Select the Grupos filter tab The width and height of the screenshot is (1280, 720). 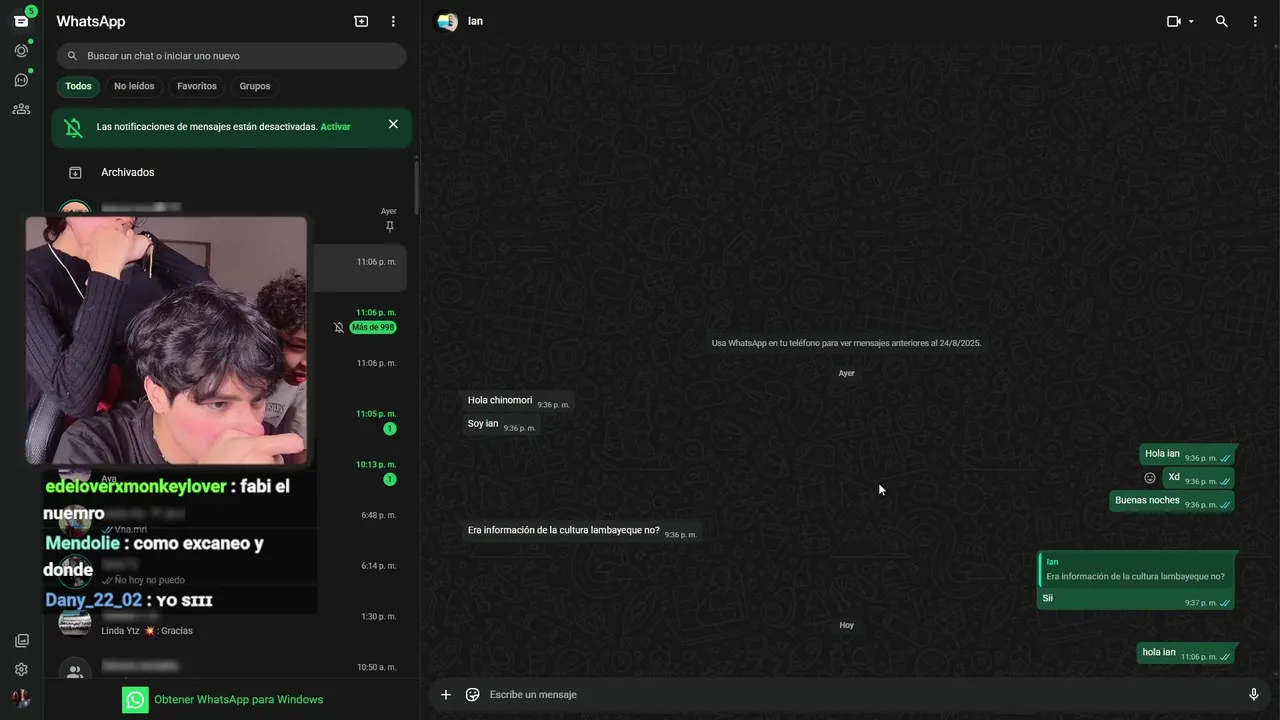pos(255,86)
